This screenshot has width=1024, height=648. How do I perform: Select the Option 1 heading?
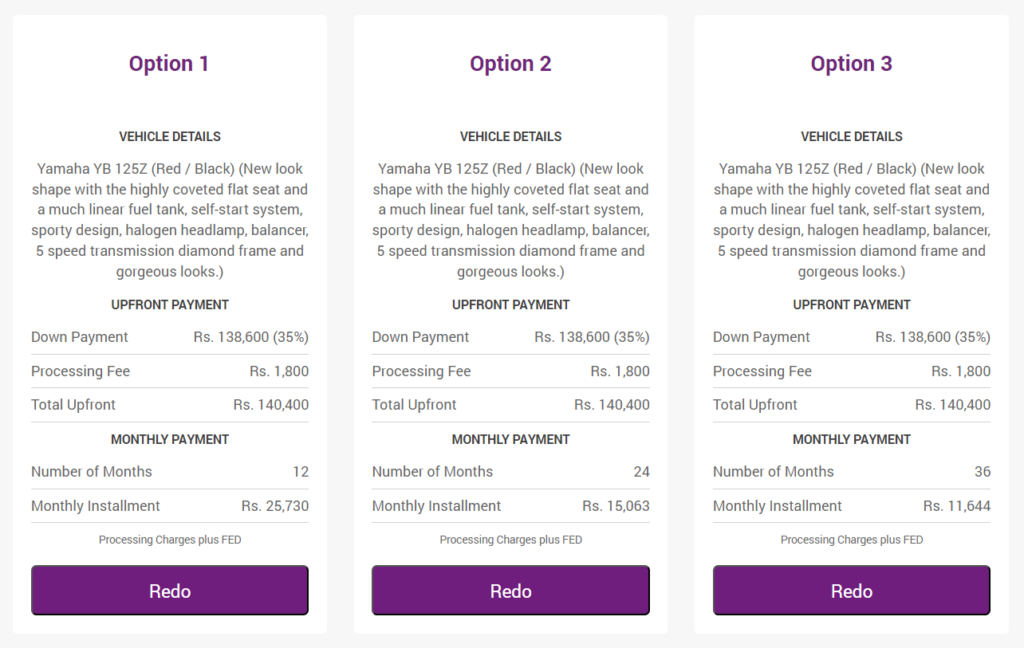tap(169, 63)
